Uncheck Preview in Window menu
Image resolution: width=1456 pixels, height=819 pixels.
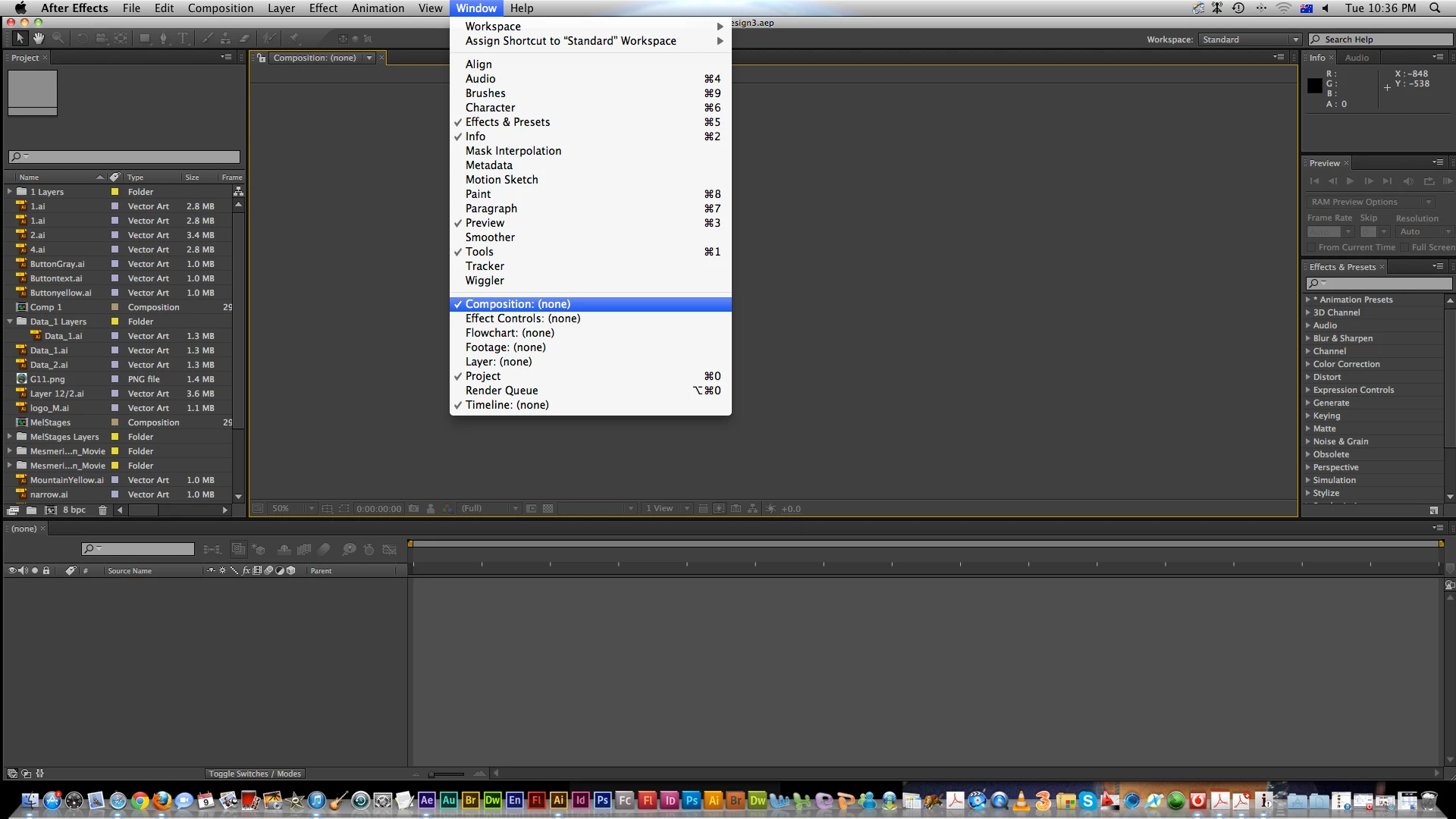point(485,223)
